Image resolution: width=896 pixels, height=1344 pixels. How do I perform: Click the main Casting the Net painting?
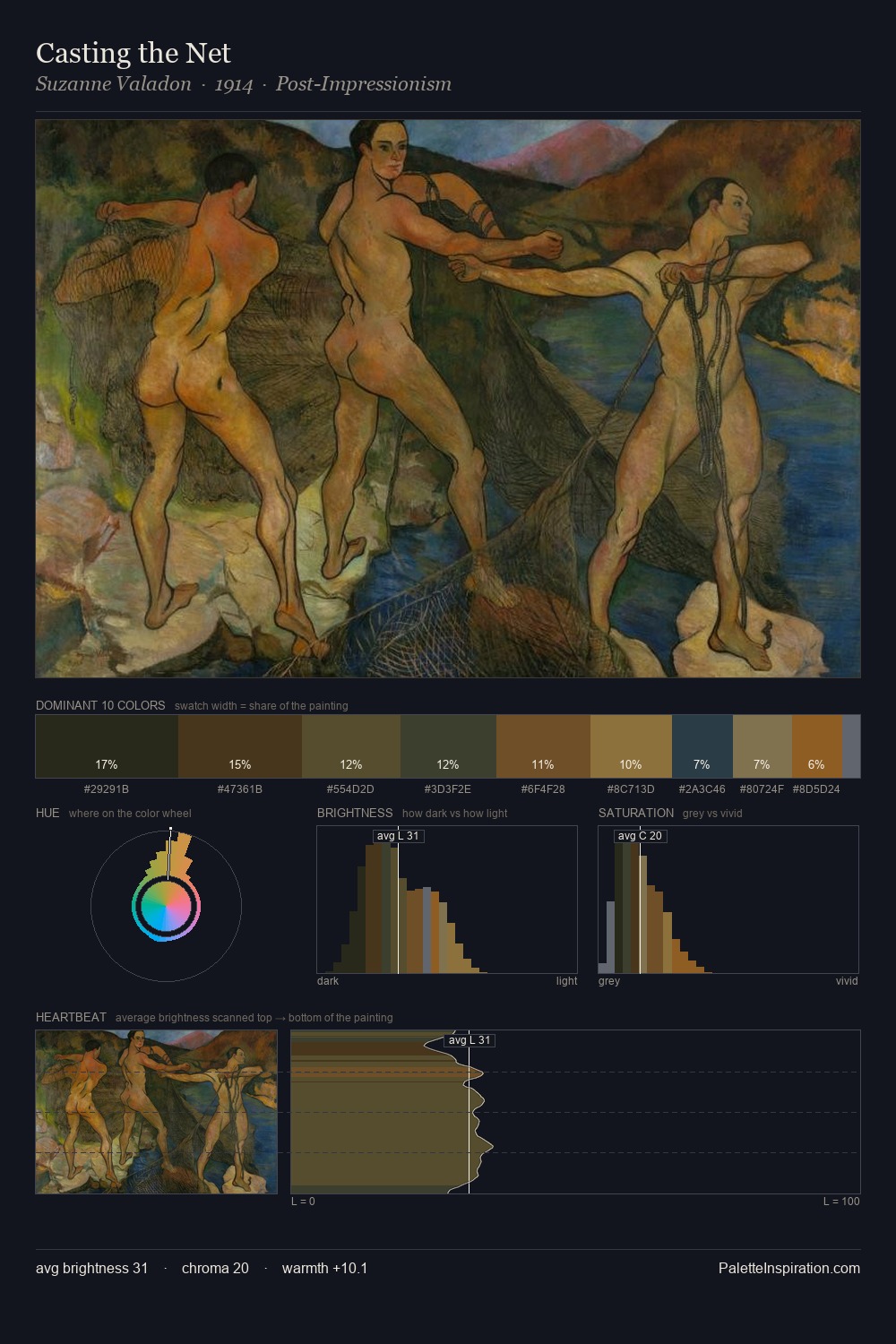(x=448, y=399)
